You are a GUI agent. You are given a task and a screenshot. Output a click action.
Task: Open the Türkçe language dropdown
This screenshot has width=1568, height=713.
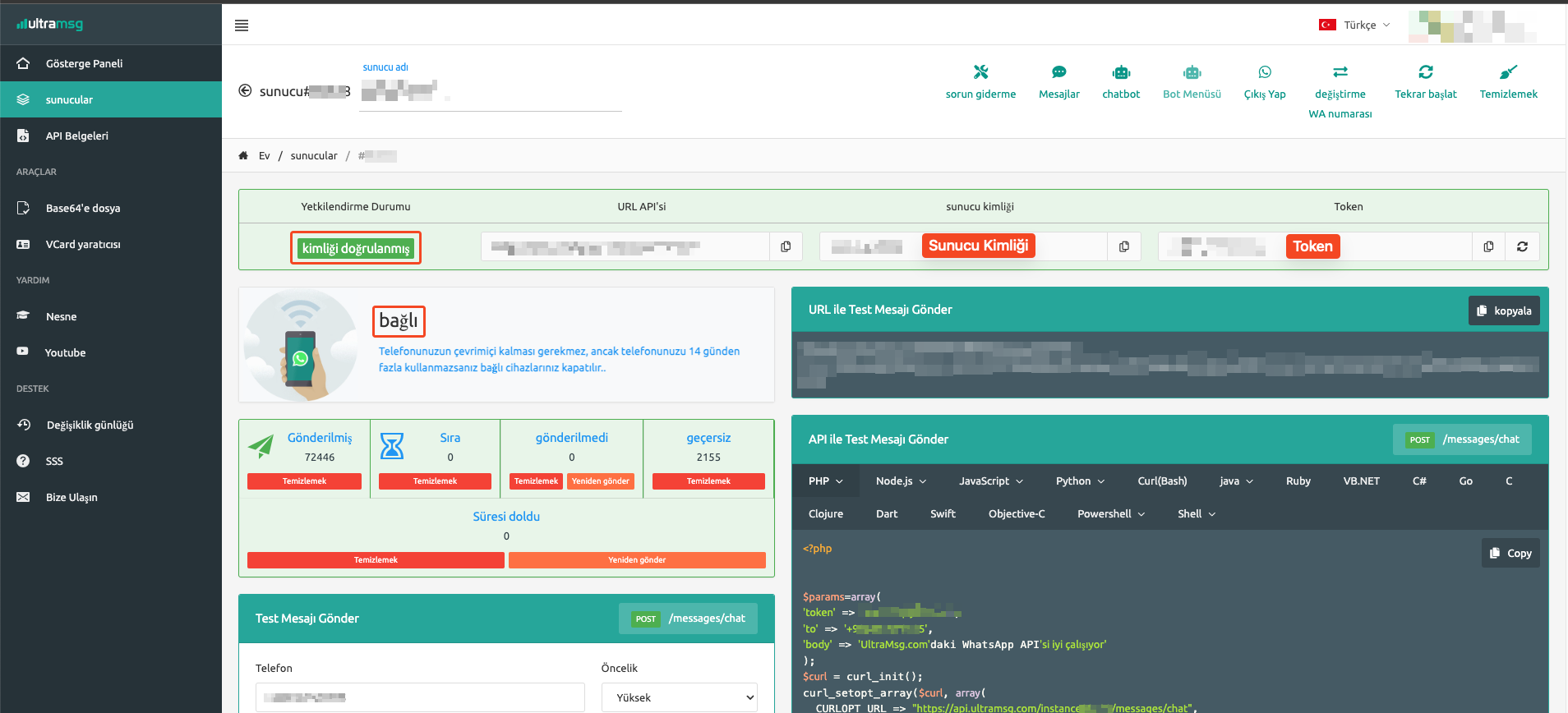click(1355, 25)
